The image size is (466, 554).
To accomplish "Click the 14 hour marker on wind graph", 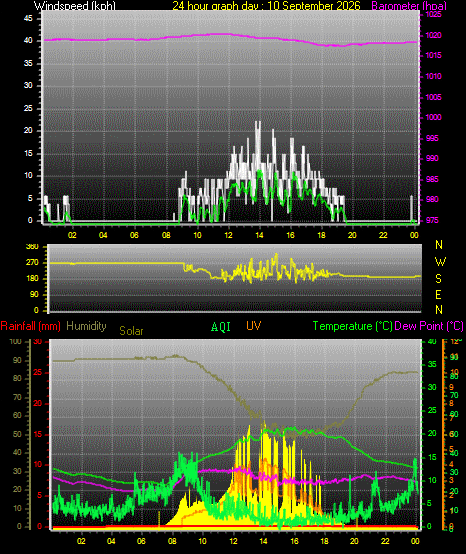I will click(x=259, y=235).
